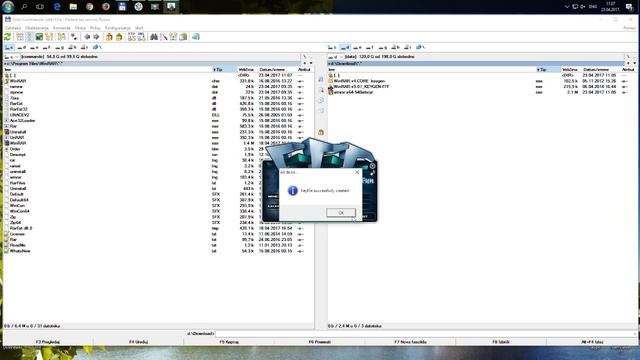Click the synchronize directories icon
Screen dimensions: 640x360
pos(173,37)
